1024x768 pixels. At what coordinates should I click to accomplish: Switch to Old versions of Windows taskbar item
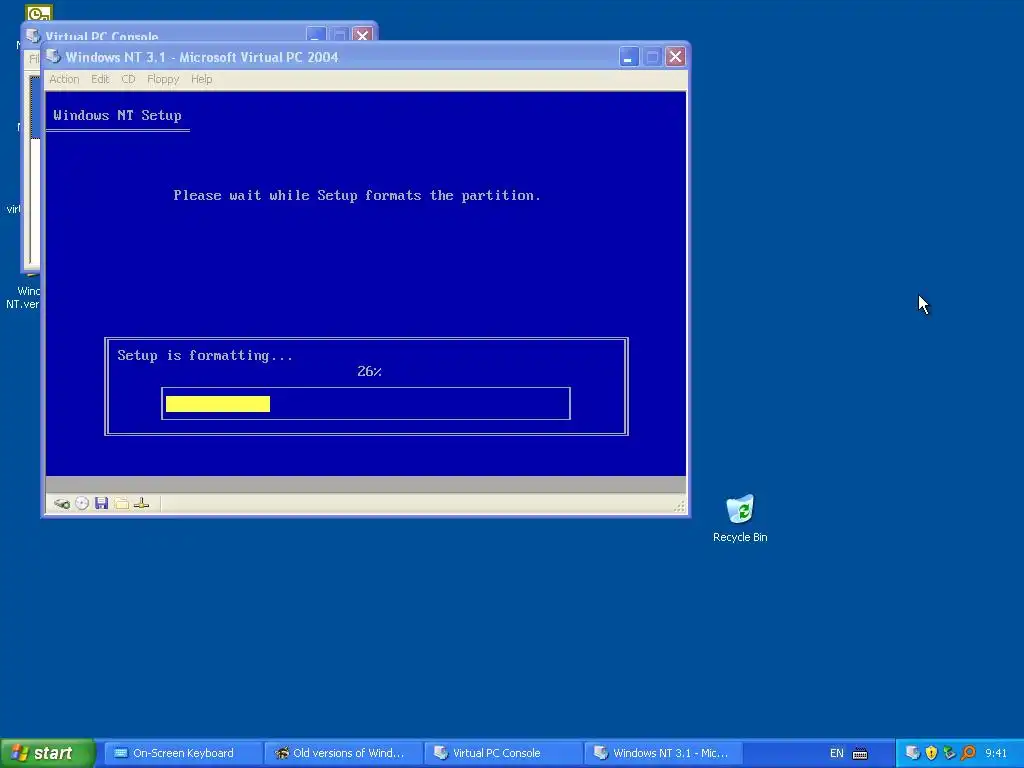tap(343, 753)
